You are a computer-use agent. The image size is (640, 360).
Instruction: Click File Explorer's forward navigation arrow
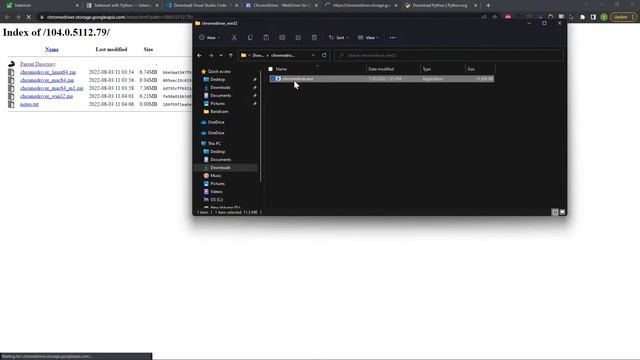tap(211, 56)
